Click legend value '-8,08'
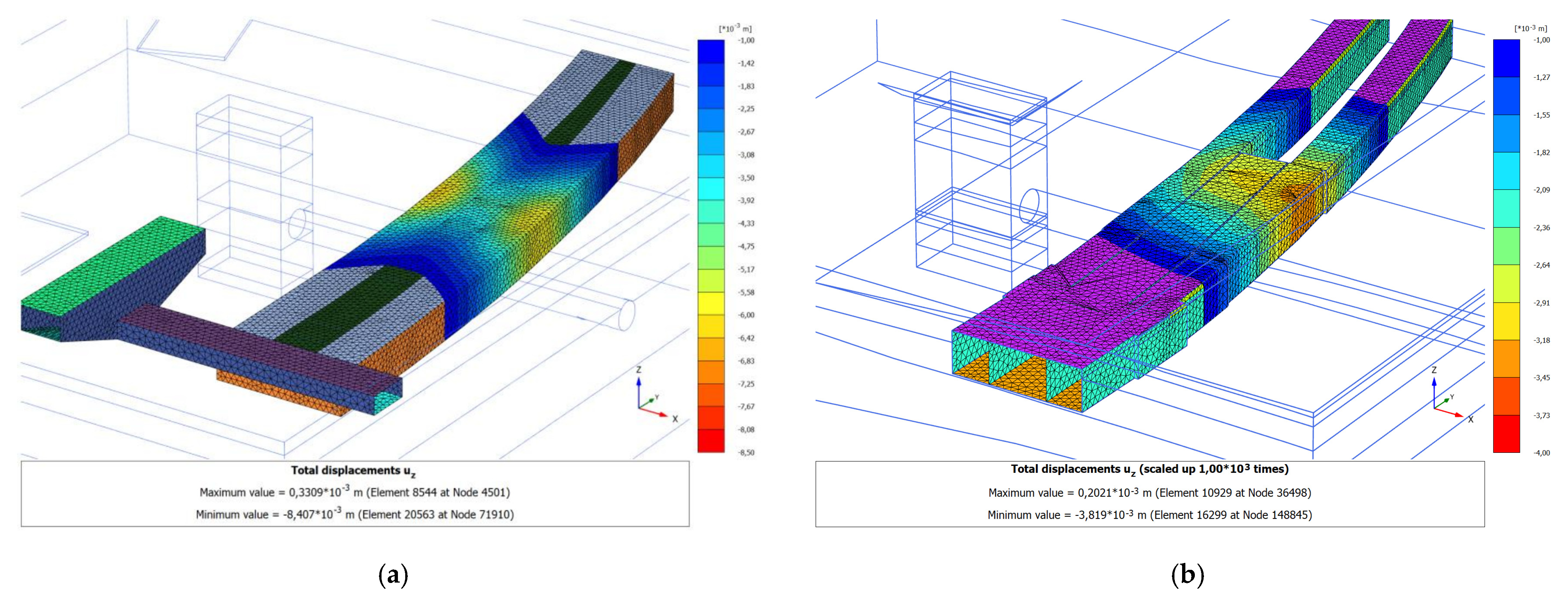The width and height of the screenshot is (1568, 603). tap(746, 429)
